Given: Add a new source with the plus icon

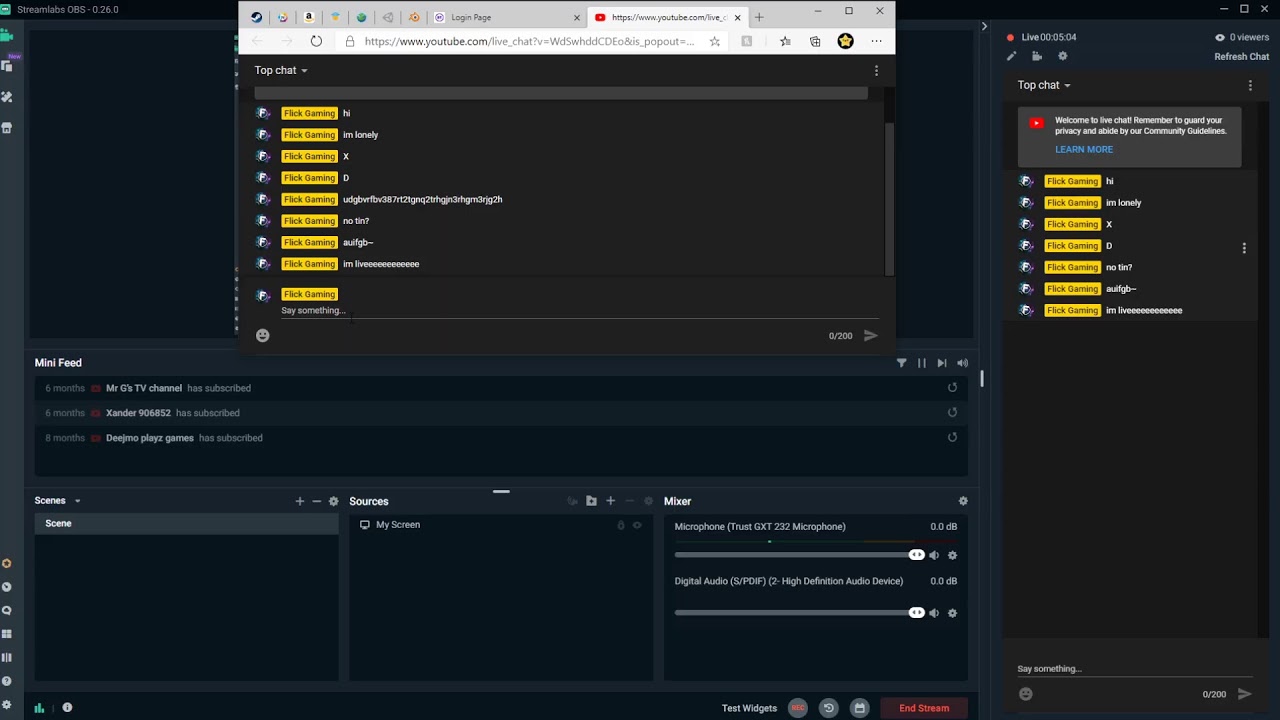Looking at the screenshot, I should click(610, 501).
